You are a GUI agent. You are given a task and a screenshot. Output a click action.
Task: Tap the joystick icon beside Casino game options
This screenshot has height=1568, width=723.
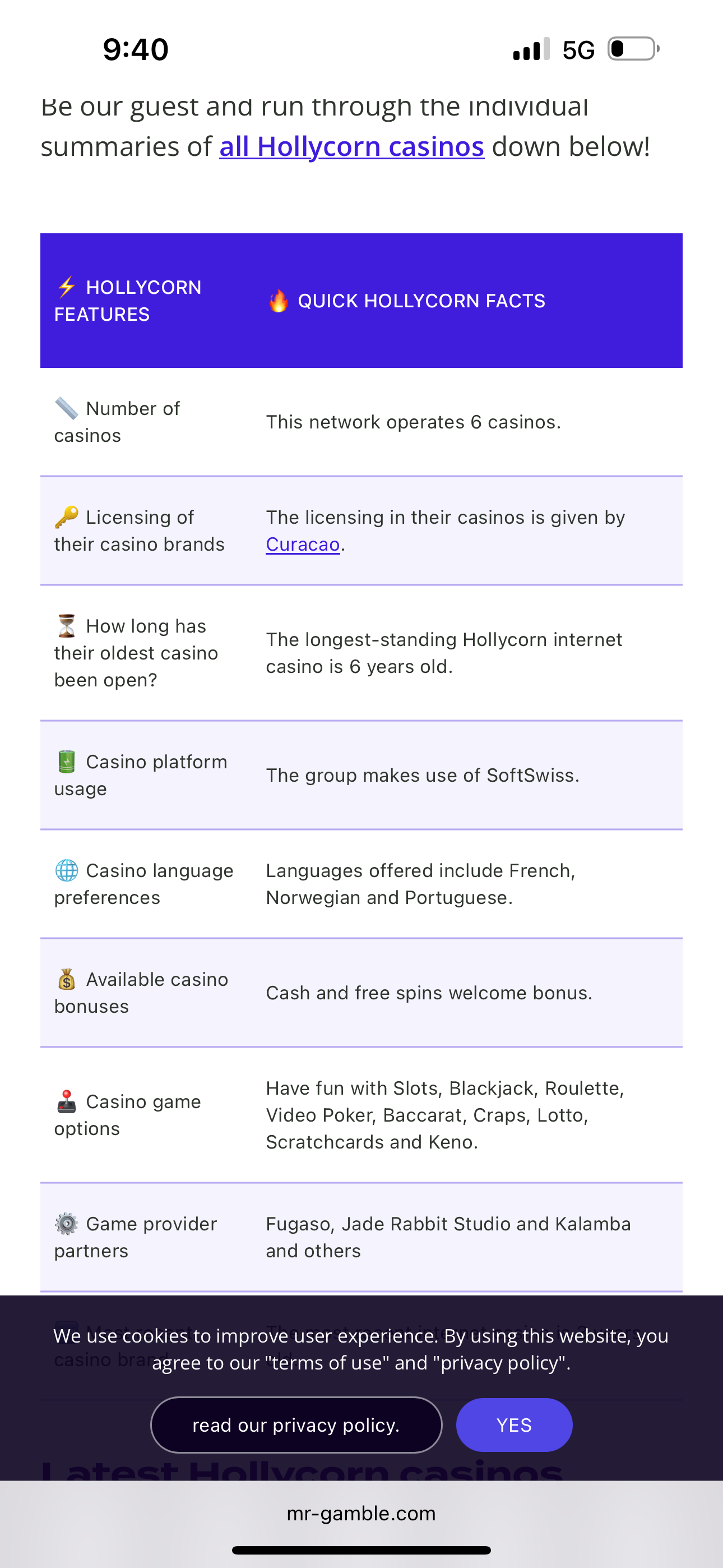coord(66,1101)
